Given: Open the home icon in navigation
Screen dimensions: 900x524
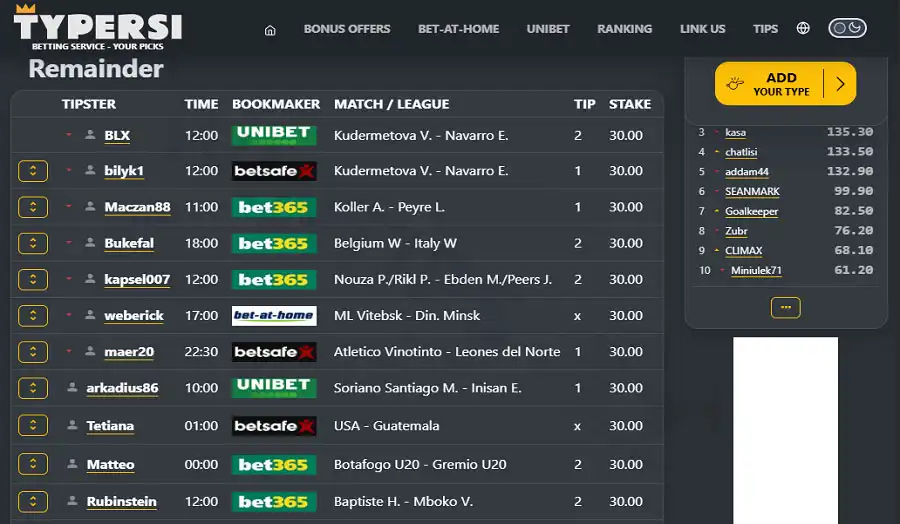Looking at the screenshot, I should coord(270,30).
